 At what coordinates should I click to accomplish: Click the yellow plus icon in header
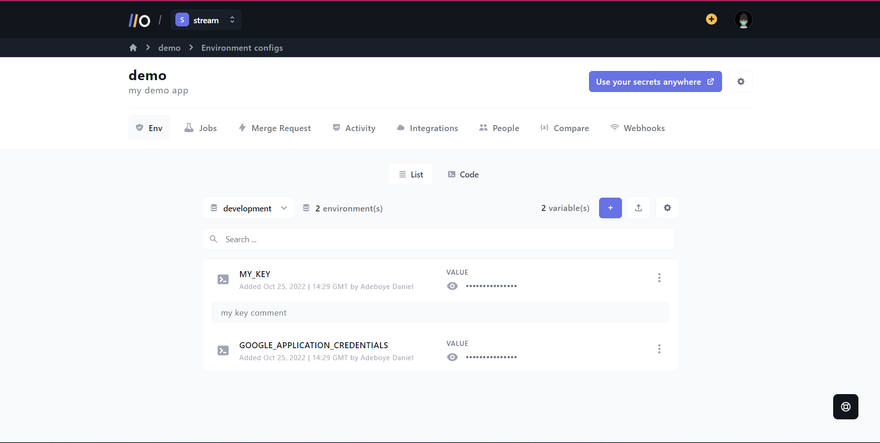(711, 19)
